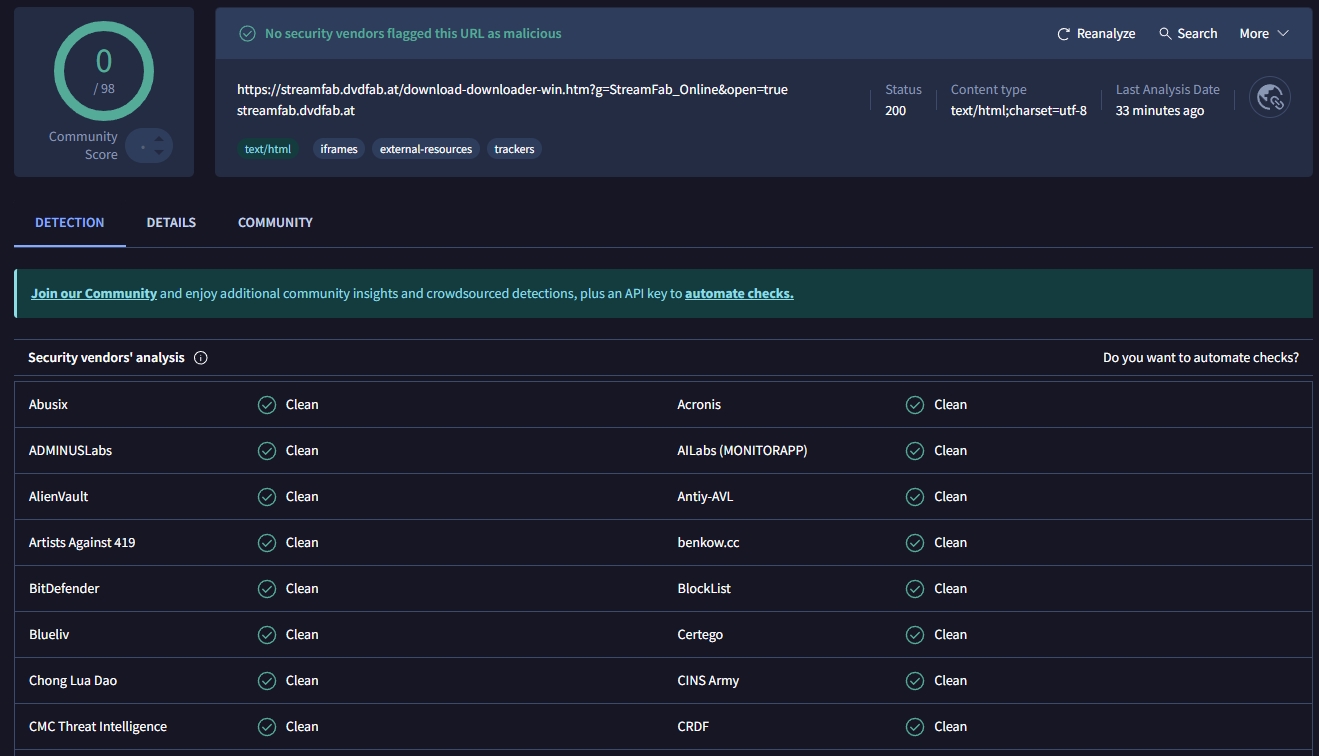
Task: Click the Clean checkmark beside BitDefender
Action: click(x=267, y=588)
